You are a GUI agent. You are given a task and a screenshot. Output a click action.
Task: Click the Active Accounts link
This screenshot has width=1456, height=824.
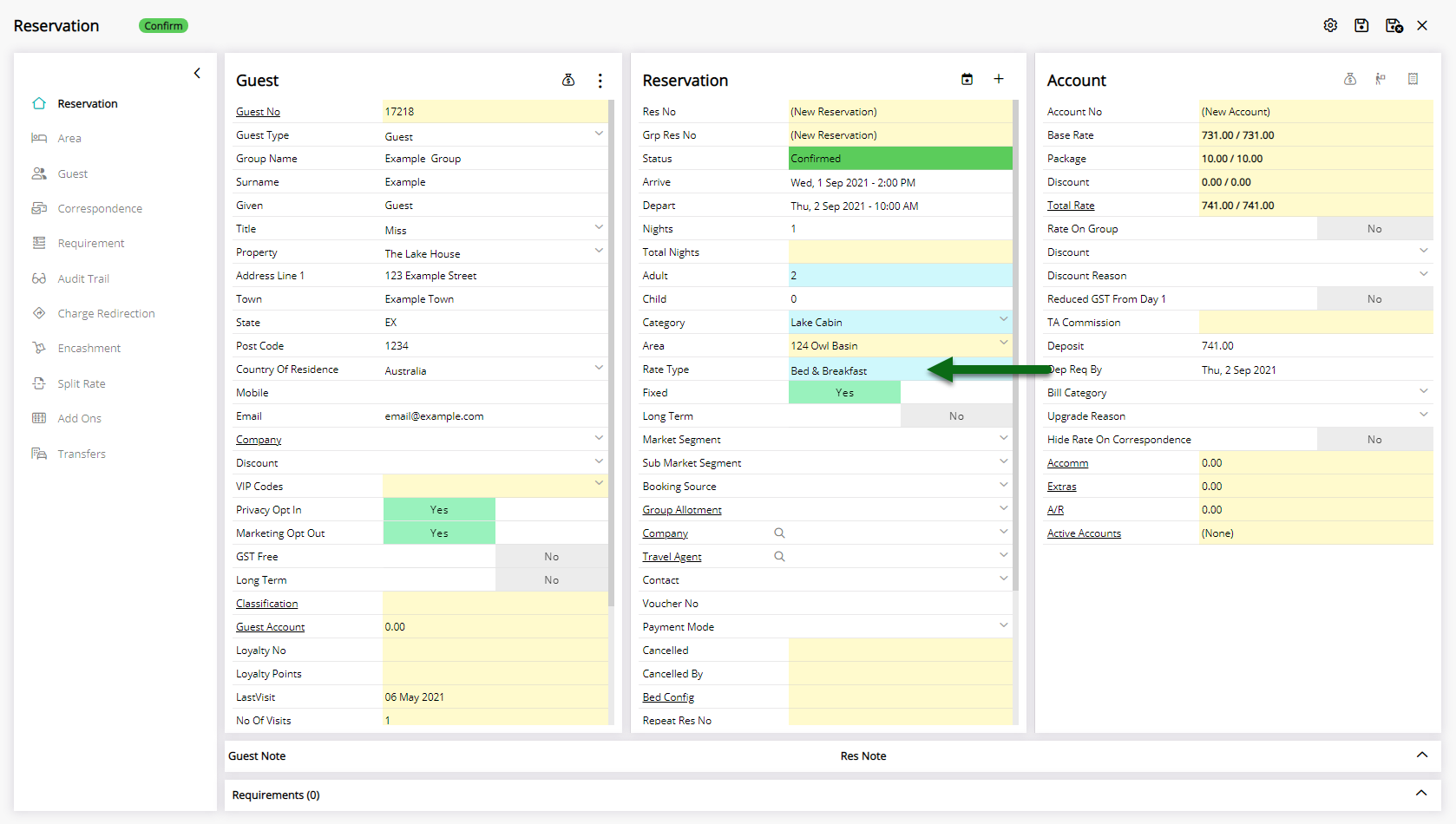(1084, 533)
